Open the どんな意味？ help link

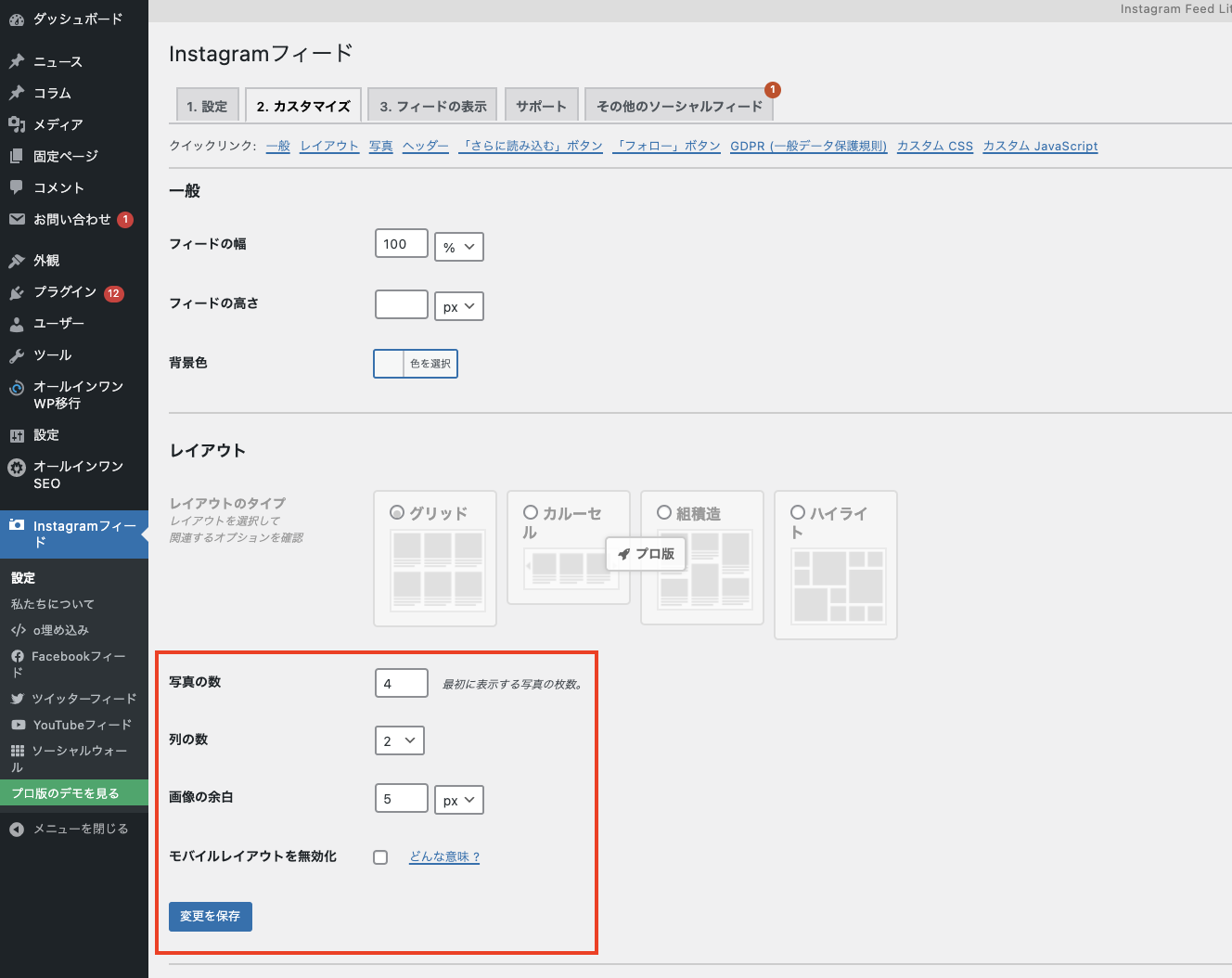(x=445, y=856)
